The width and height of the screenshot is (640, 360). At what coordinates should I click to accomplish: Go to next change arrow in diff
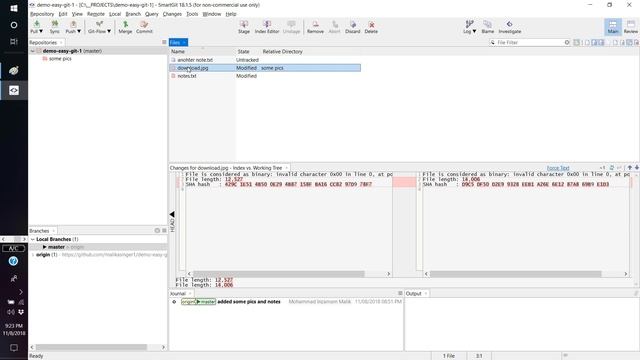pyautogui.click(x=637, y=168)
